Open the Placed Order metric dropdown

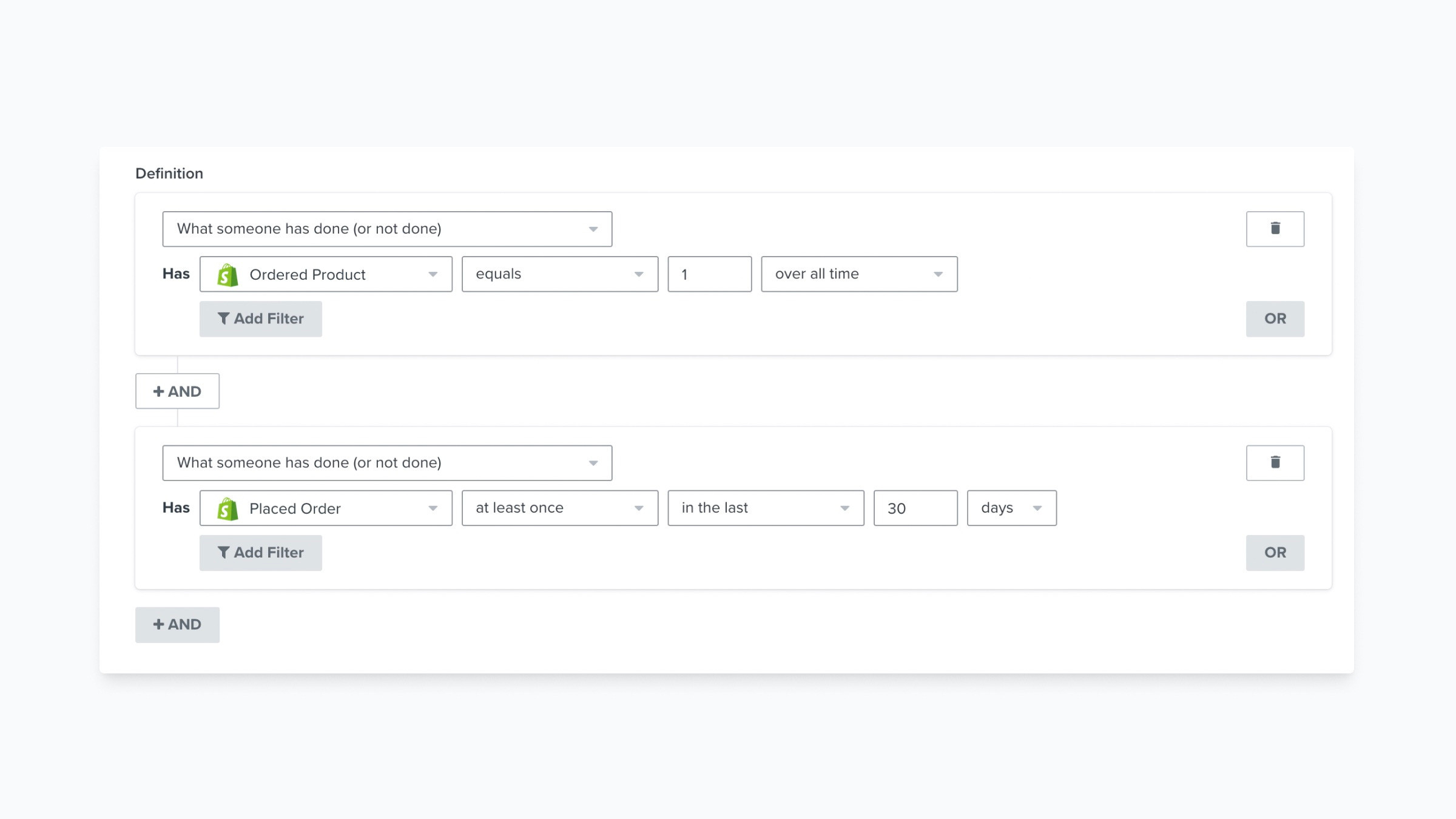point(326,508)
